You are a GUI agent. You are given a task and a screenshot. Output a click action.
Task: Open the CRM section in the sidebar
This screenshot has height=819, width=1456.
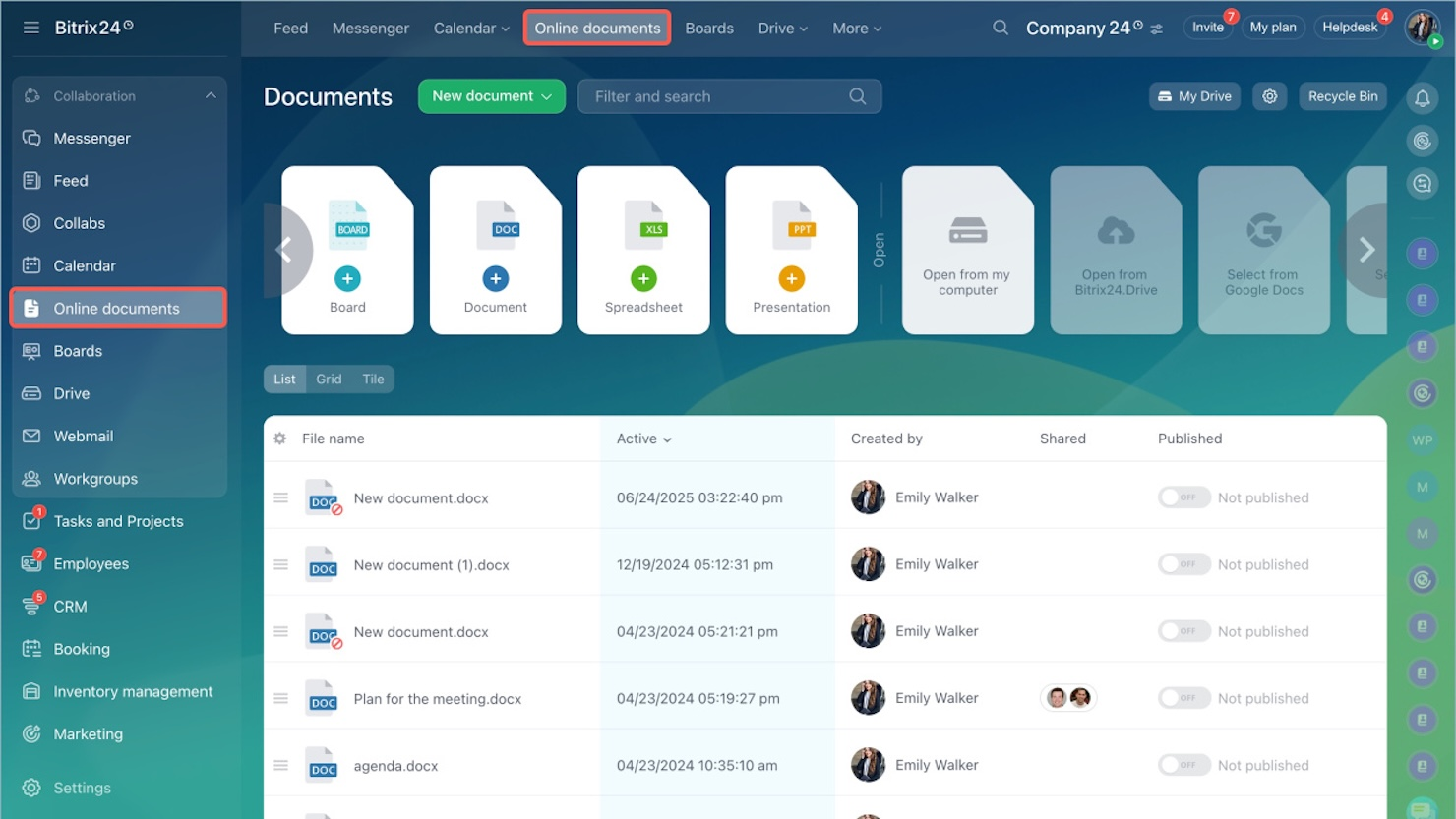(x=69, y=606)
